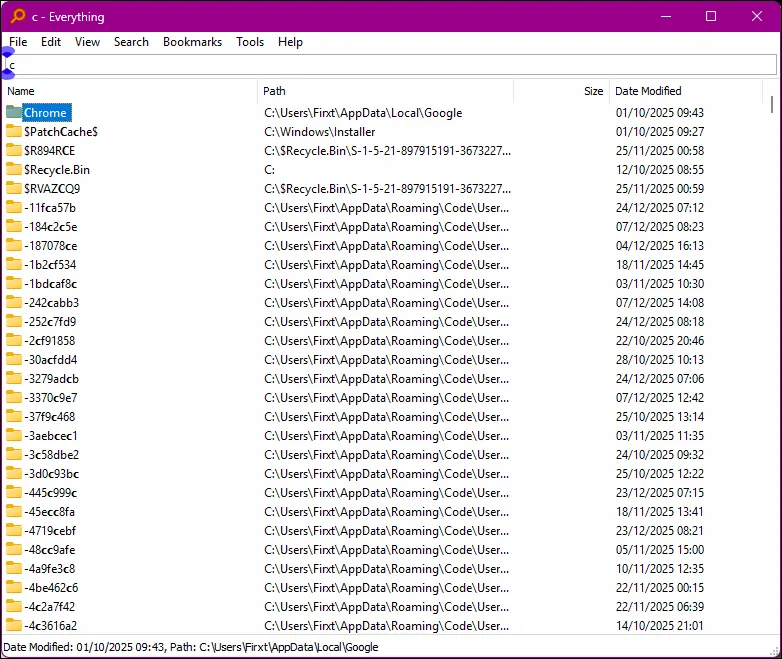This screenshot has height=659, width=782.
Task: Open the Edit menu
Action: click(x=51, y=42)
